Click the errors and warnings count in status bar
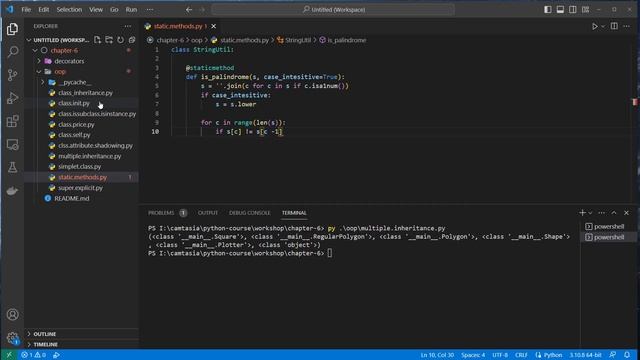Screen dimensions: 640x360 (x=33, y=355)
